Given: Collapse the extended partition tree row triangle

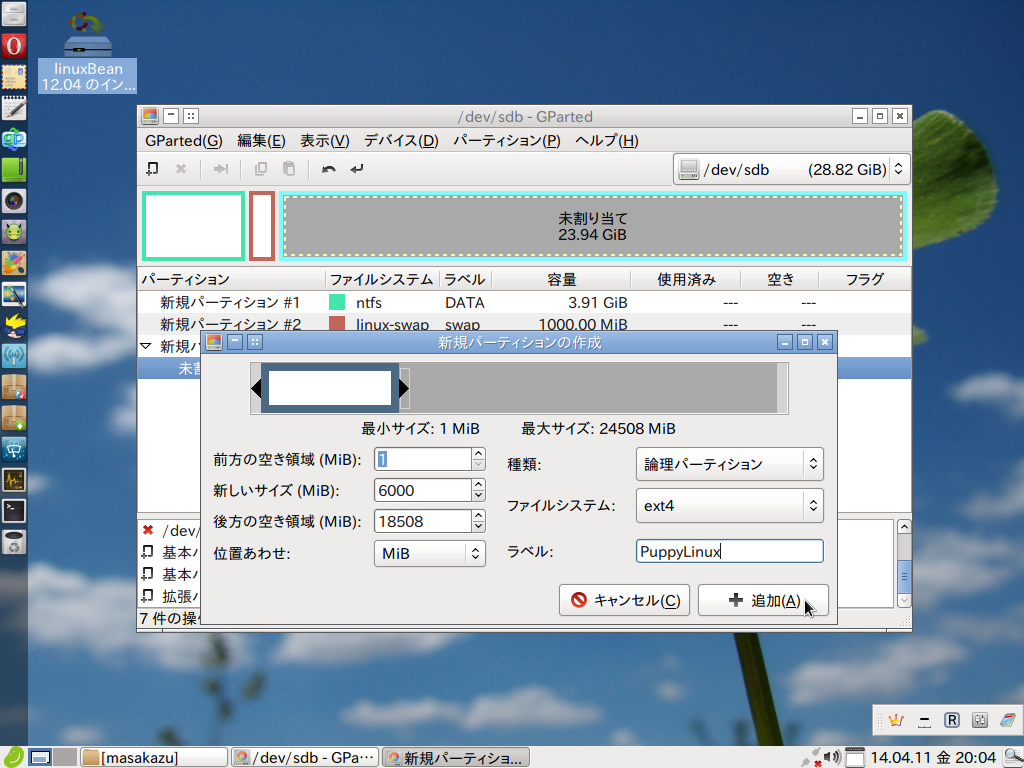Looking at the screenshot, I should point(146,346).
